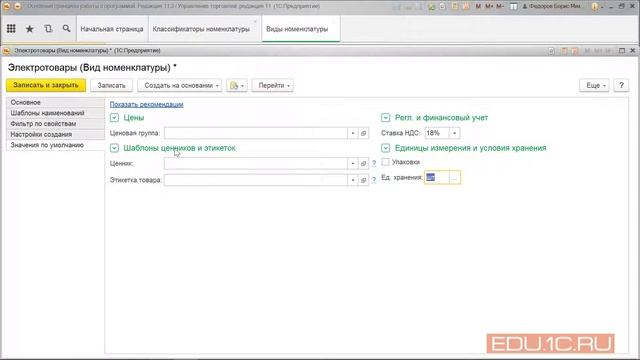Image resolution: width=640 pixels, height=360 pixels.
Task: Open the Этикетка товара linked item icon
Action: [x=363, y=180]
